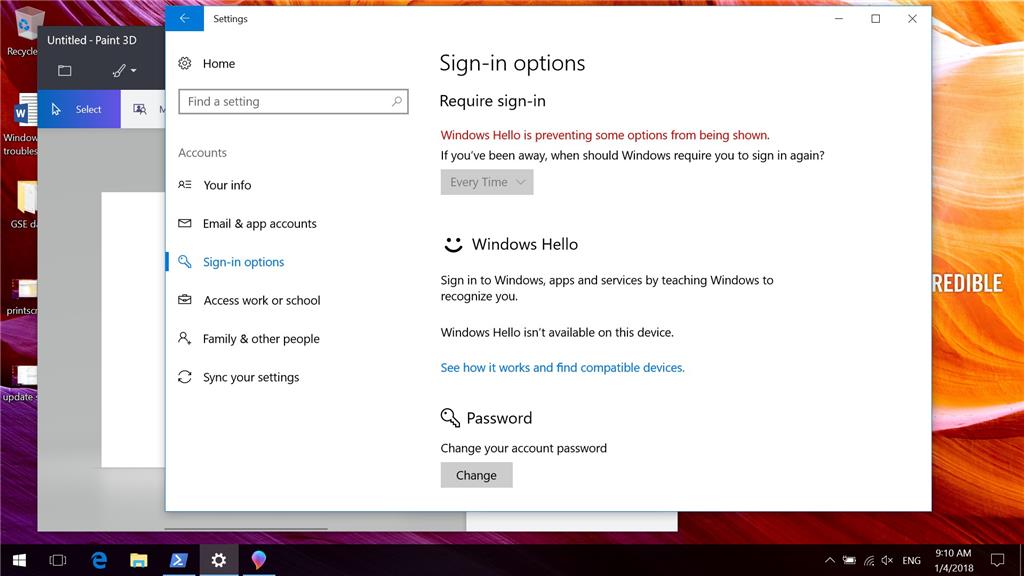The width and height of the screenshot is (1024, 576).
Task: Open Access work or school page
Action: [x=261, y=300]
